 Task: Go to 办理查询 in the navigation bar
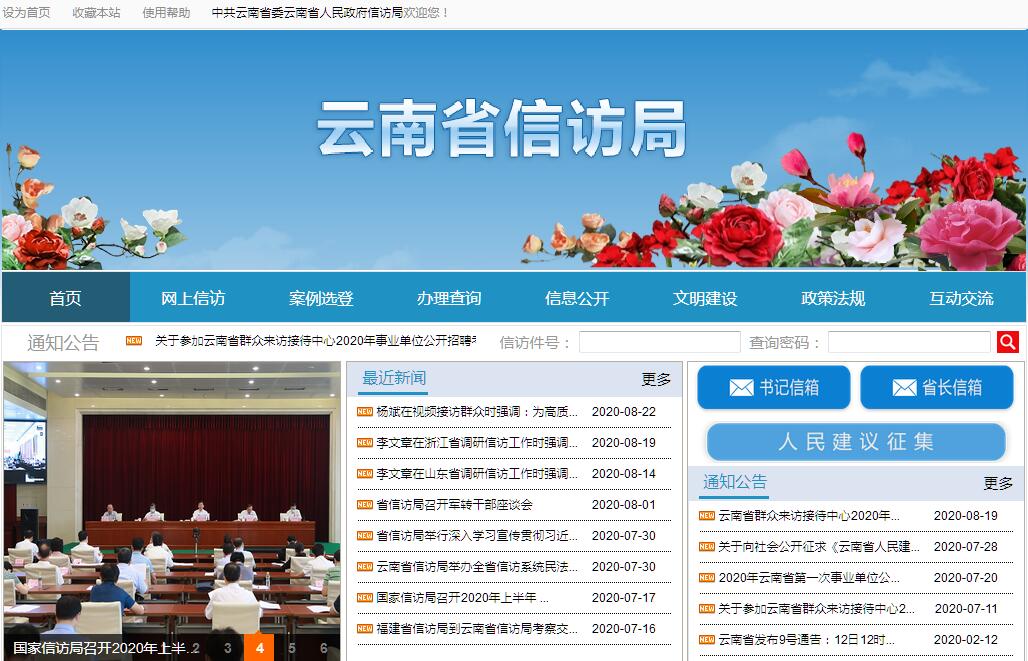[449, 298]
